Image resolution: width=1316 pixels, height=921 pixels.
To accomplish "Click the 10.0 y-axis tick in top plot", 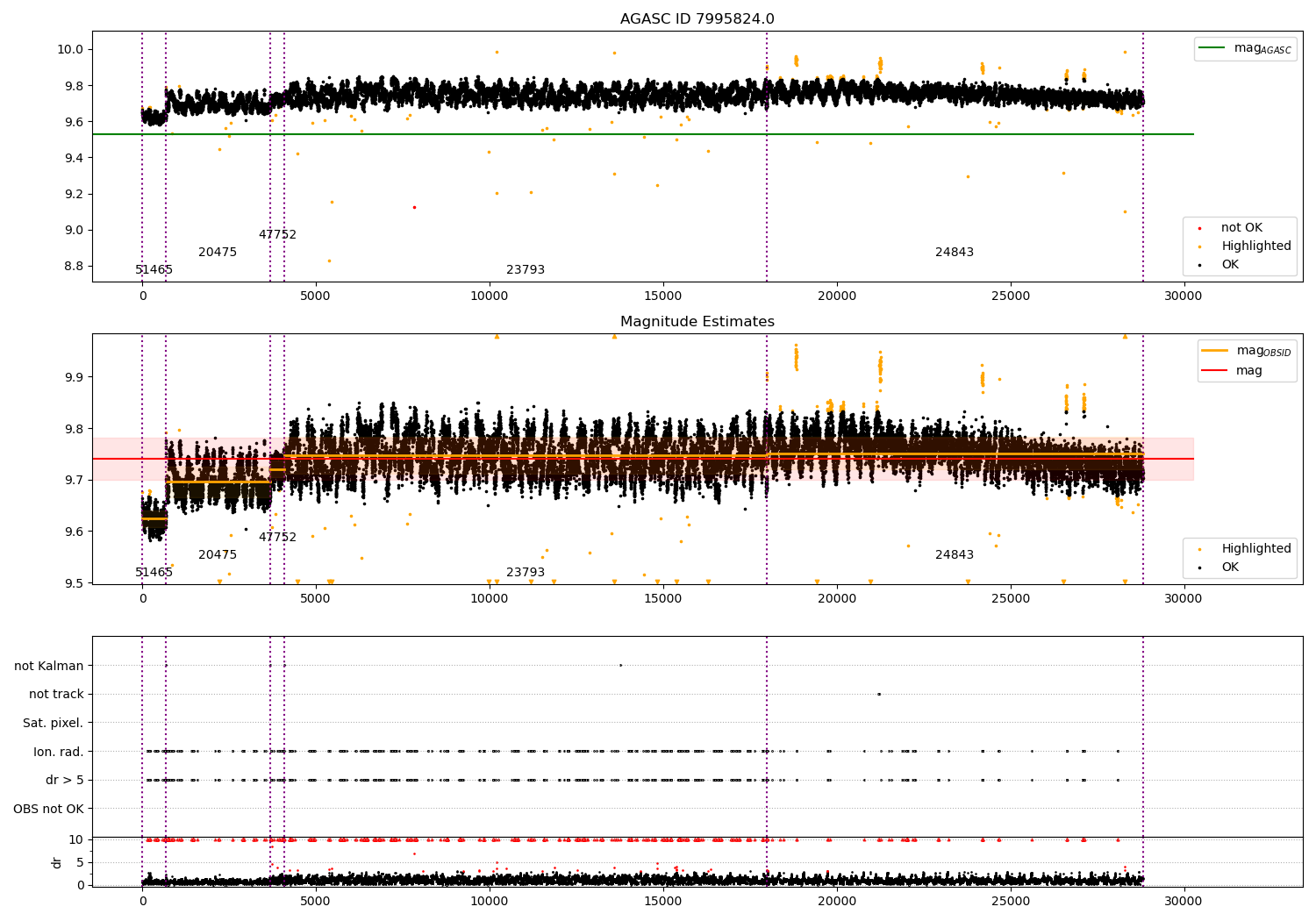I will [70, 50].
